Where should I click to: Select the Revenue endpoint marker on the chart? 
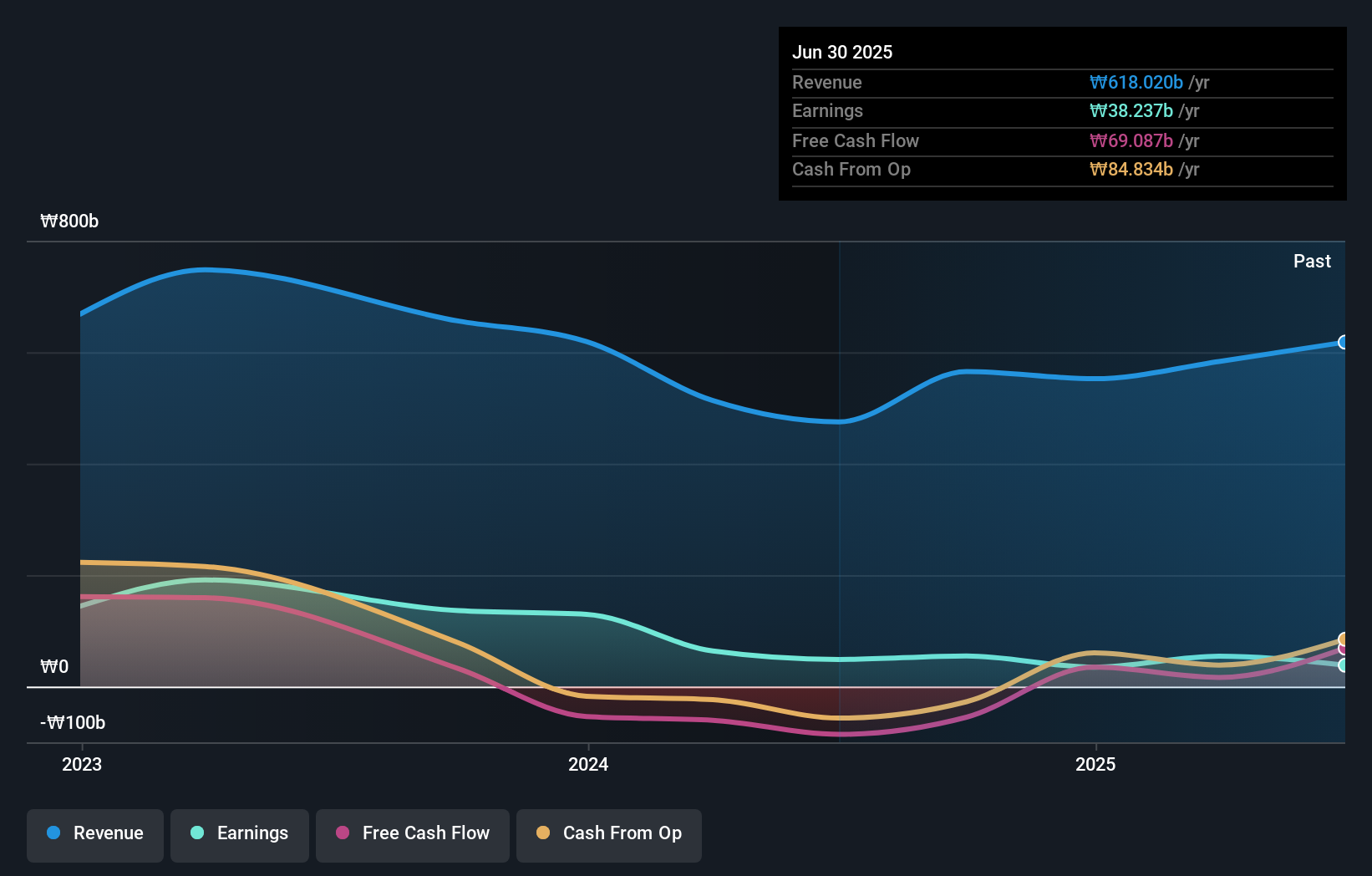coord(1343,342)
